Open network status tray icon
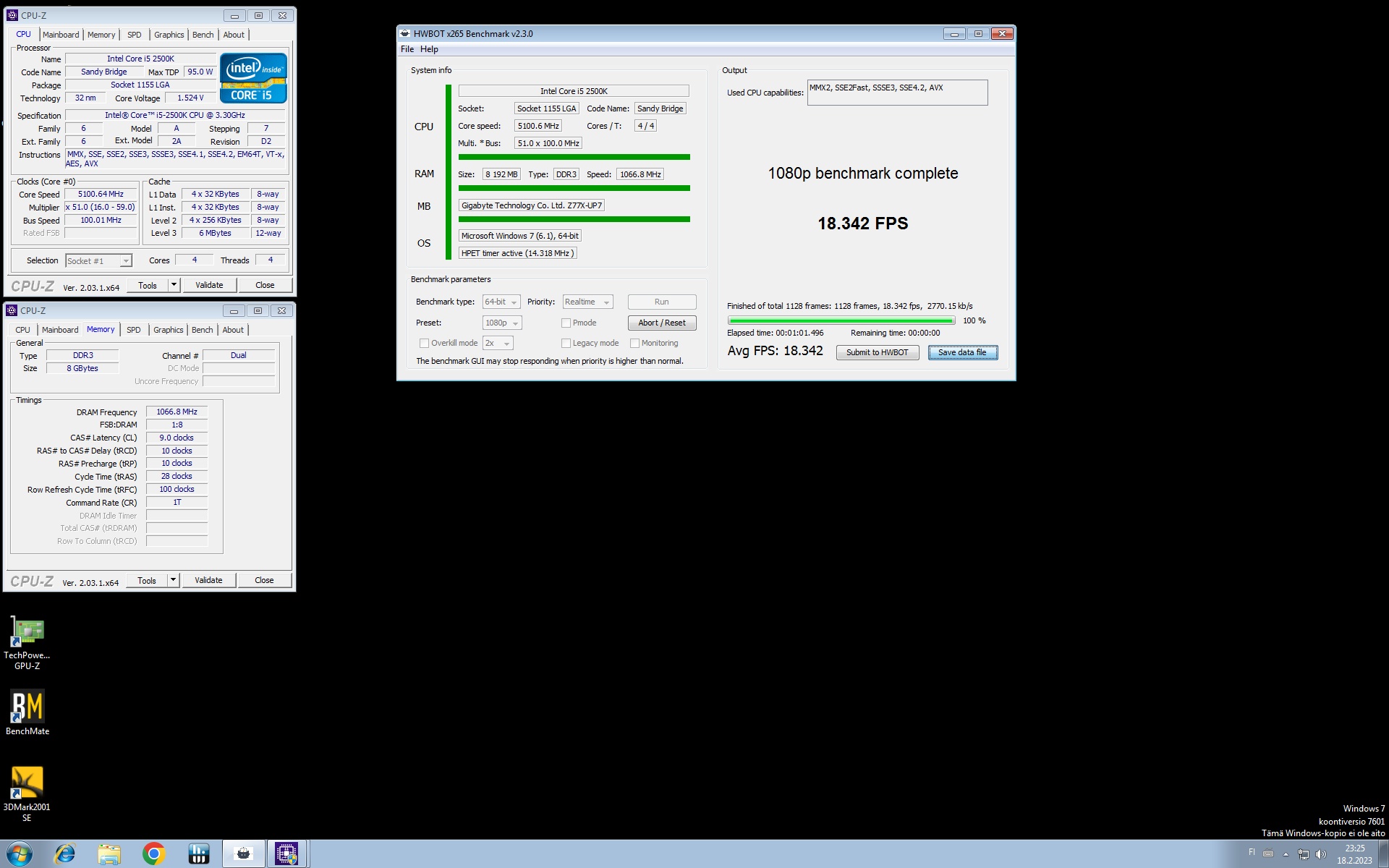 point(1303,854)
